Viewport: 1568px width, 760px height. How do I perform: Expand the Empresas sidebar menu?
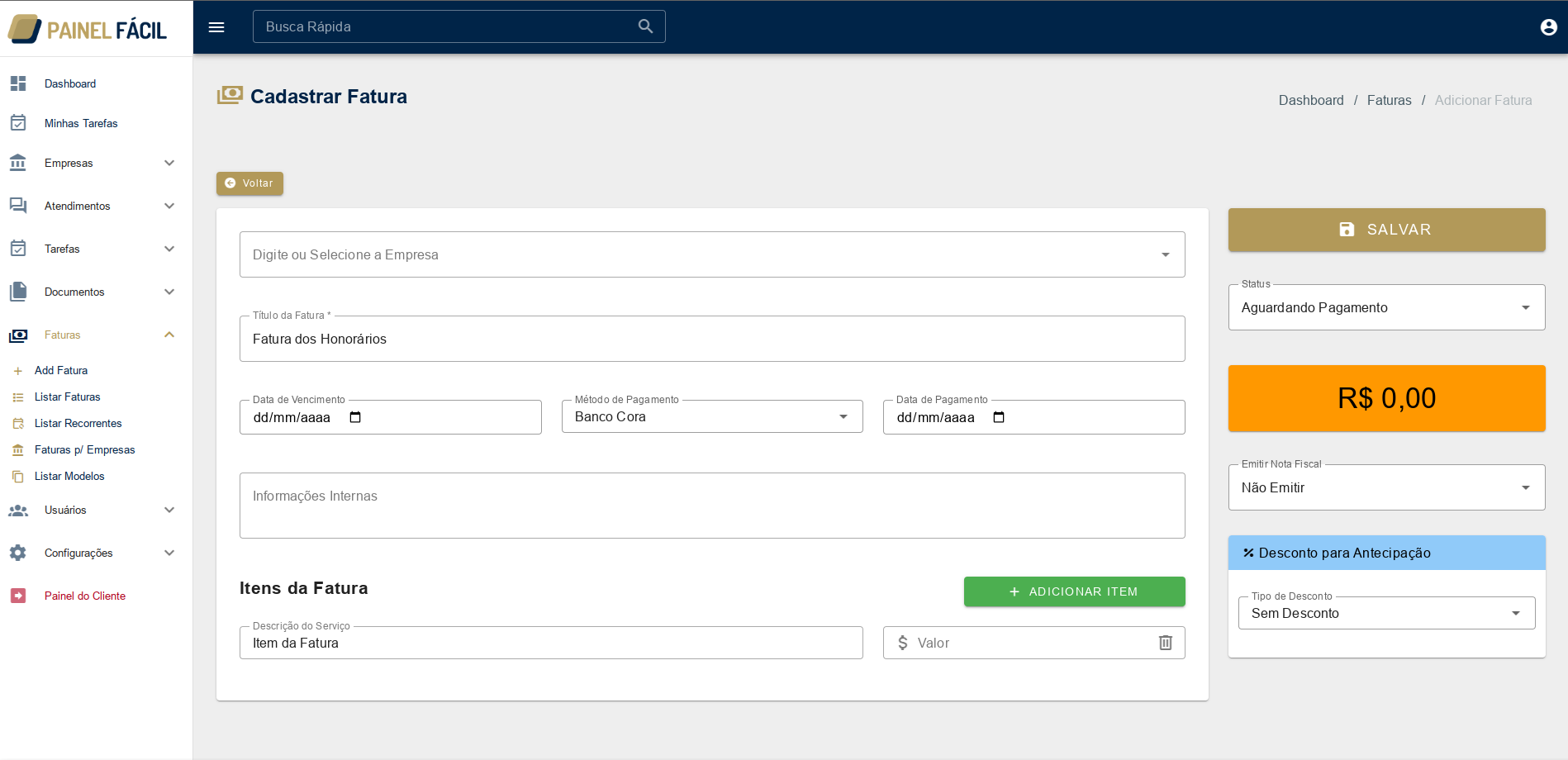pos(169,163)
